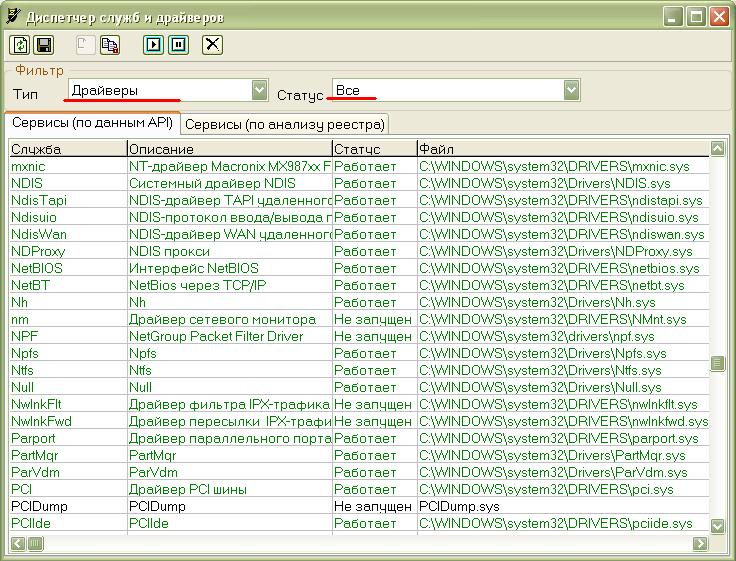The width and height of the screenshot is (736, 561).
Task: Select the PCIDump driver row
Action: click(359, 506)
